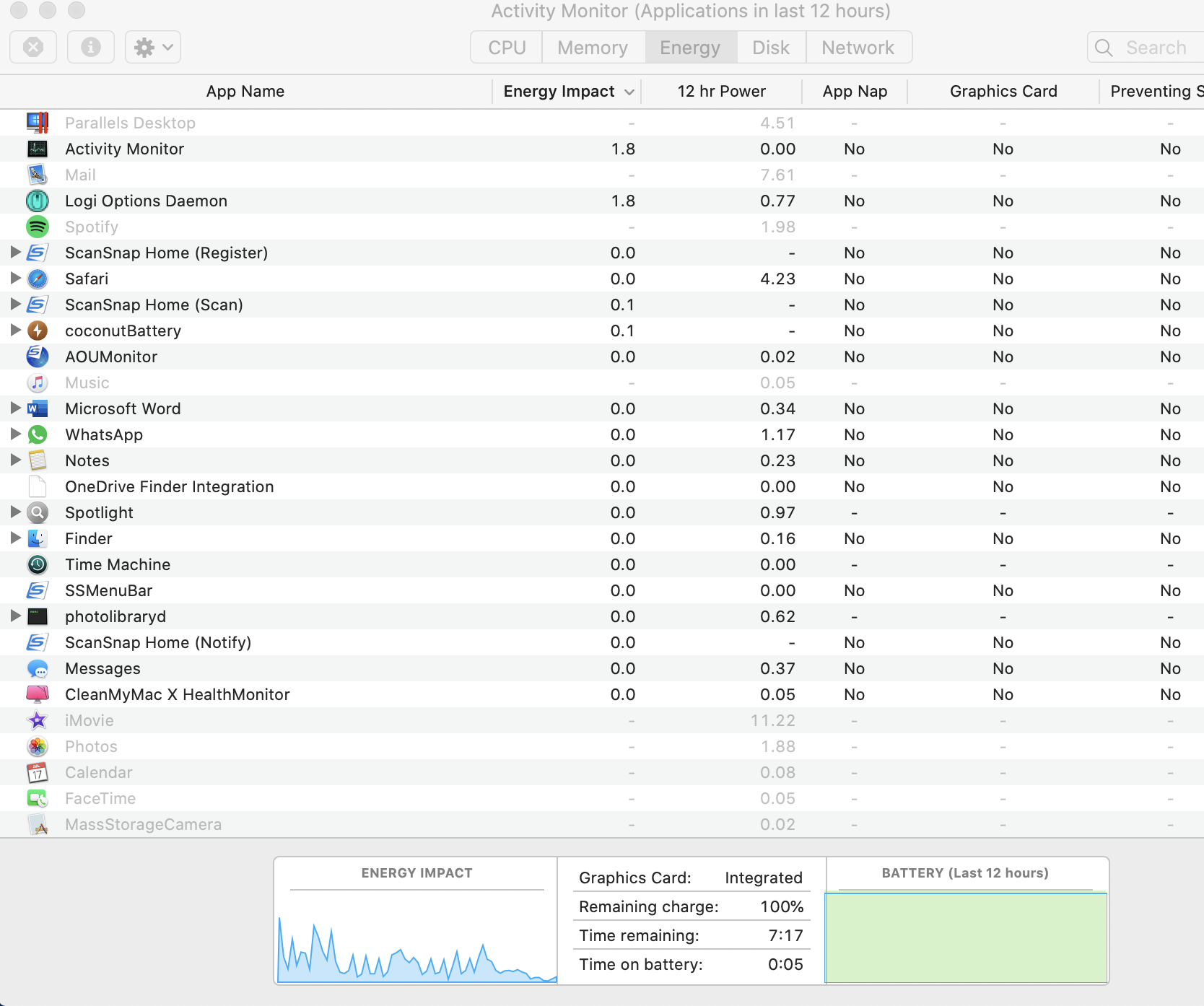Click the Time remaining 7:17 value
The image size is (1204, 1006).
(x=785, y=935)
